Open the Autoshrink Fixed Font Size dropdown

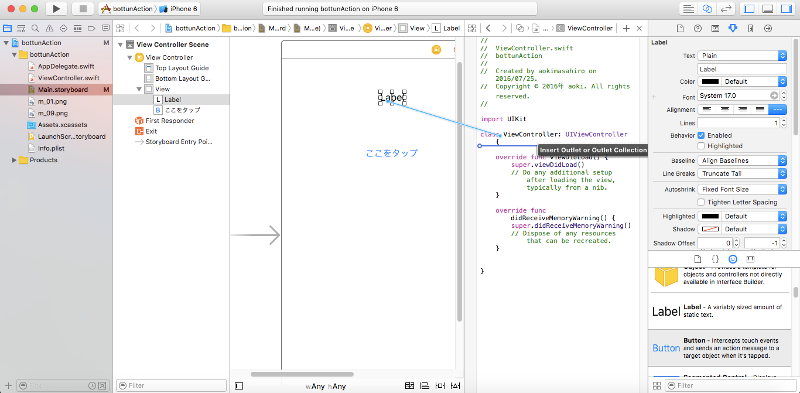tap(742, 189)
